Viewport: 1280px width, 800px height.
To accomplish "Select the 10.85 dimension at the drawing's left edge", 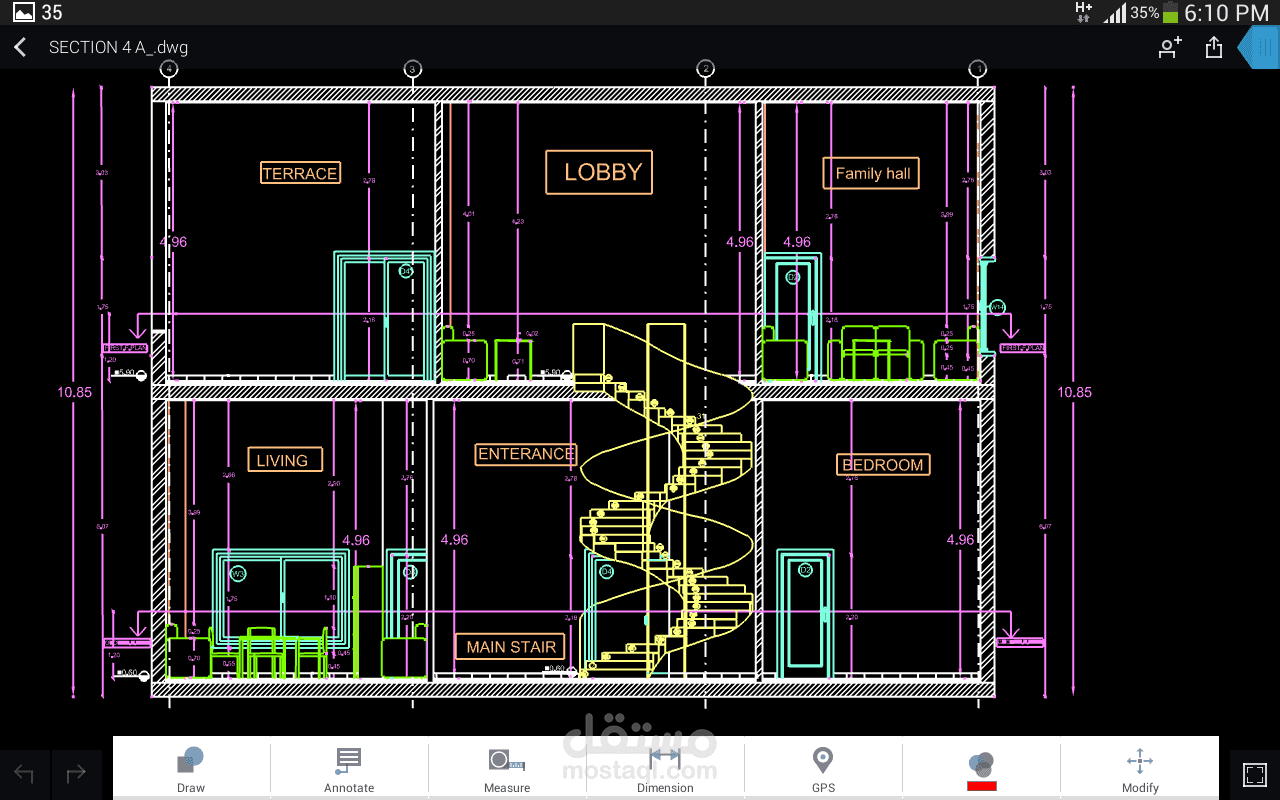I will point(74,392).
